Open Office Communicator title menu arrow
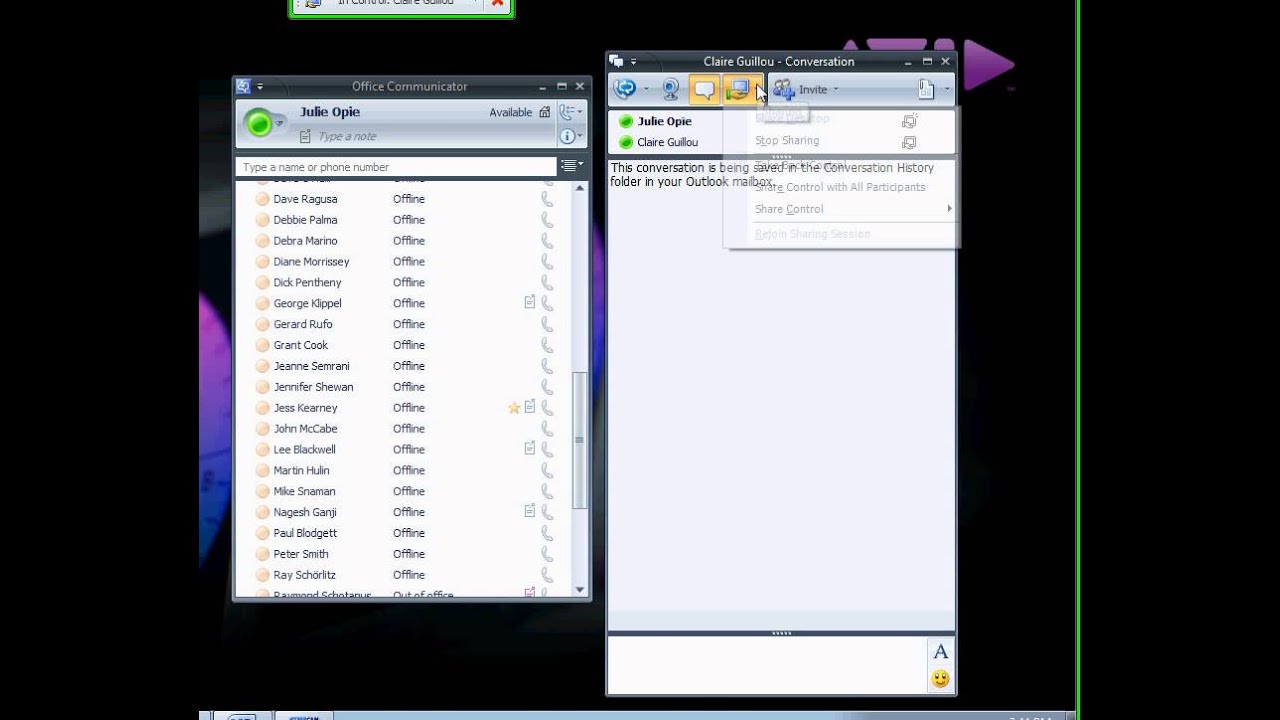 tap(260, 87)
